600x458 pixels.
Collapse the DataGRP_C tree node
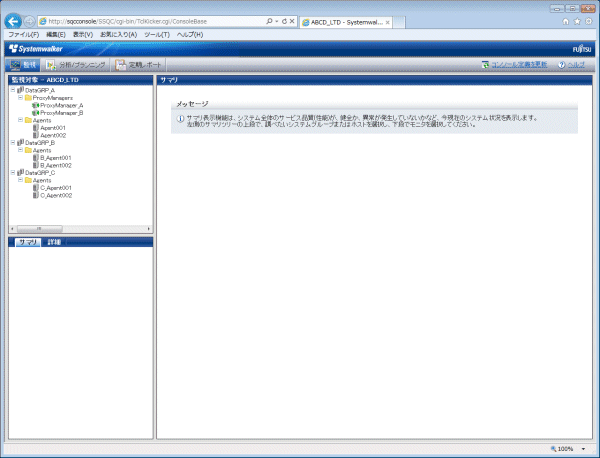(13, 172)
